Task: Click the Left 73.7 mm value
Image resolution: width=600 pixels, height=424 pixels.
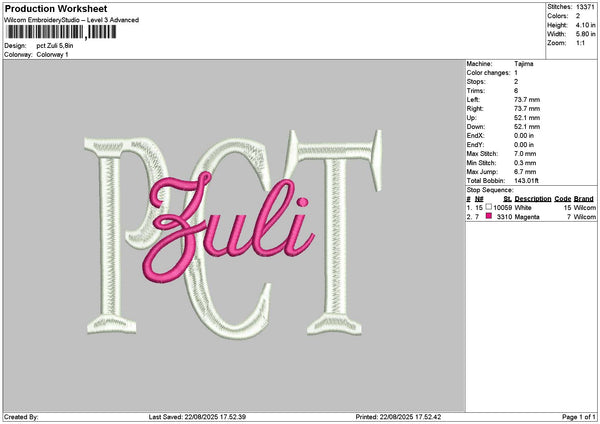Action: pyautogui.click(x=527, y=99)
